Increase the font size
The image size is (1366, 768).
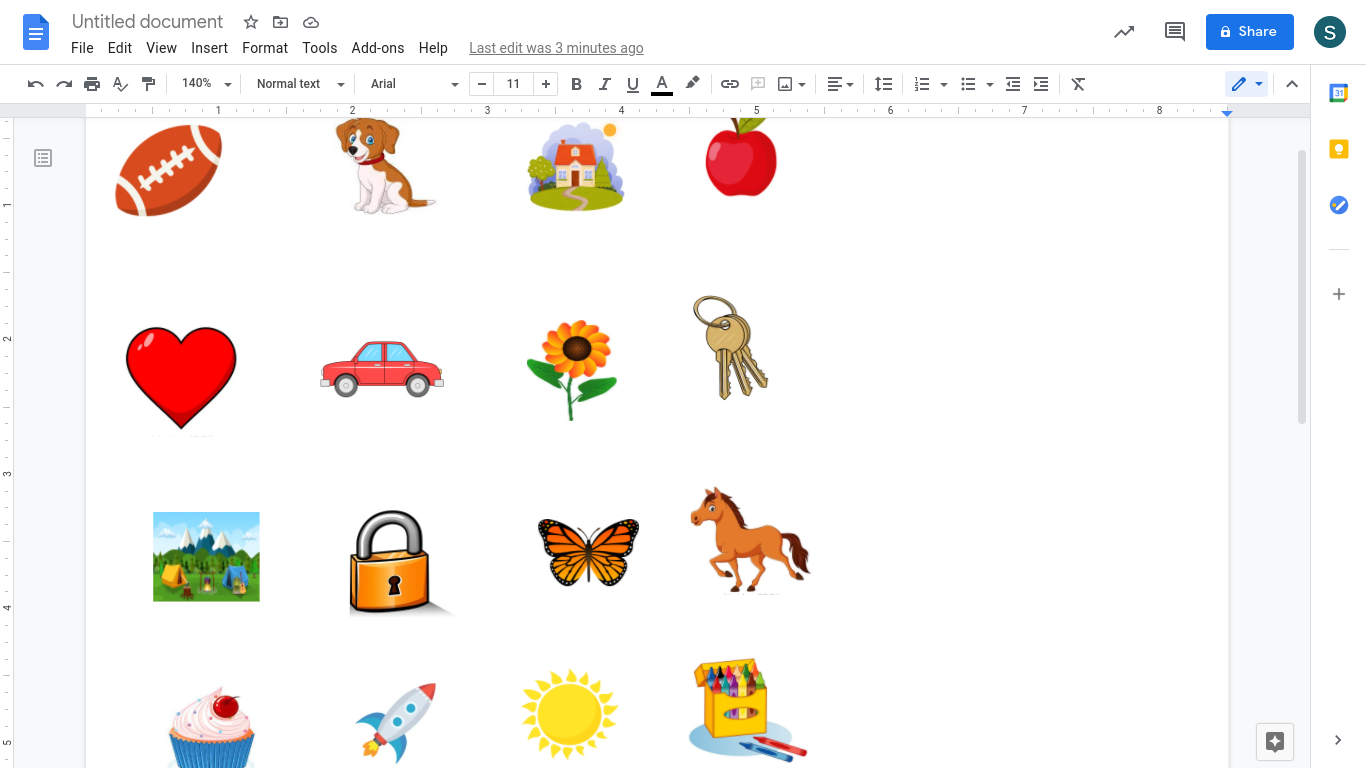pyautogui.click(x=546, y=84)
